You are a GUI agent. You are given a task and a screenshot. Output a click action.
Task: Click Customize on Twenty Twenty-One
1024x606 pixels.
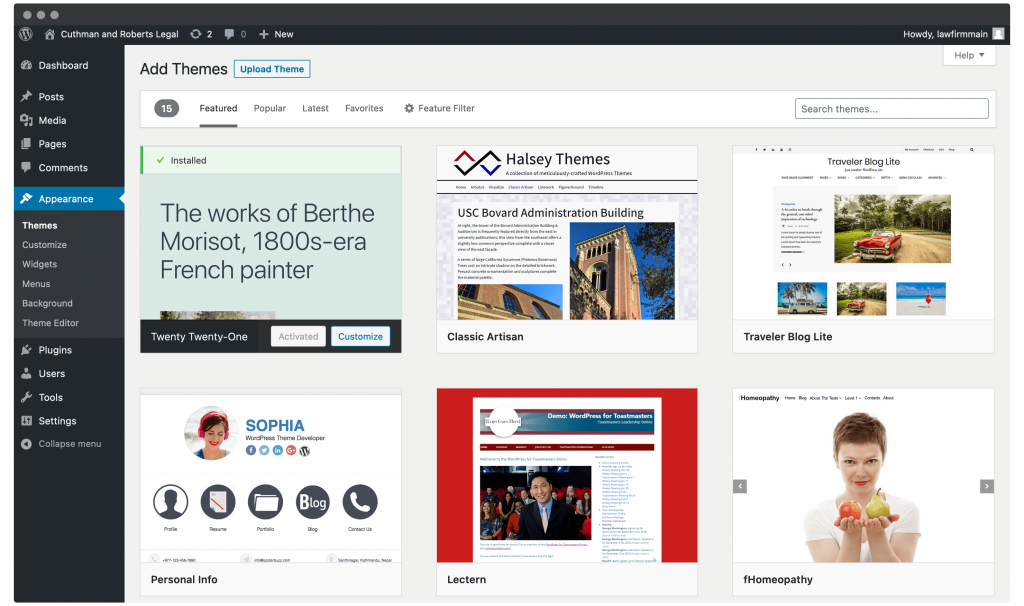360,336
